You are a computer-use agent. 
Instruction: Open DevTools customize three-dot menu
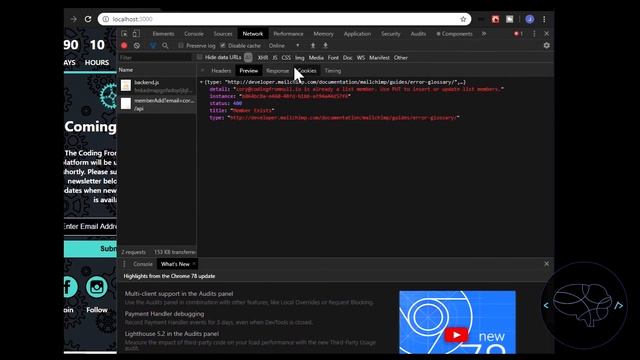[534, 34]
